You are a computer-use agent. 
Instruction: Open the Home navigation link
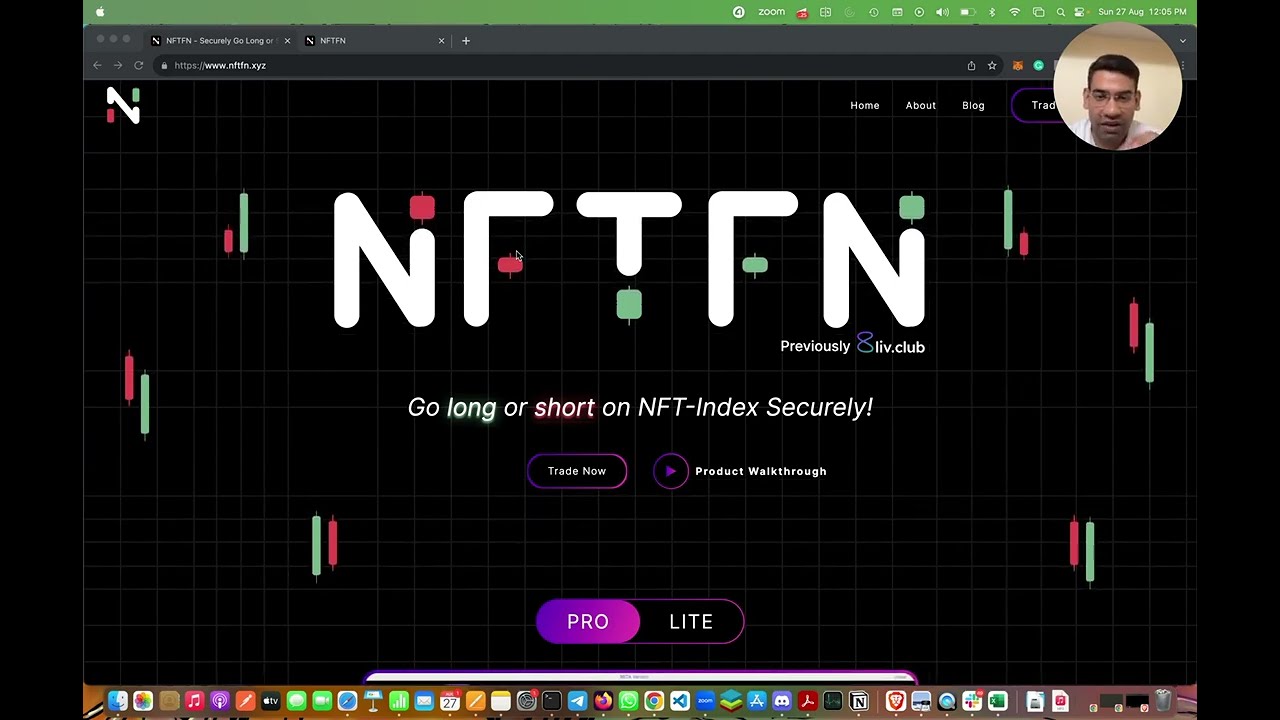point(865,105)
